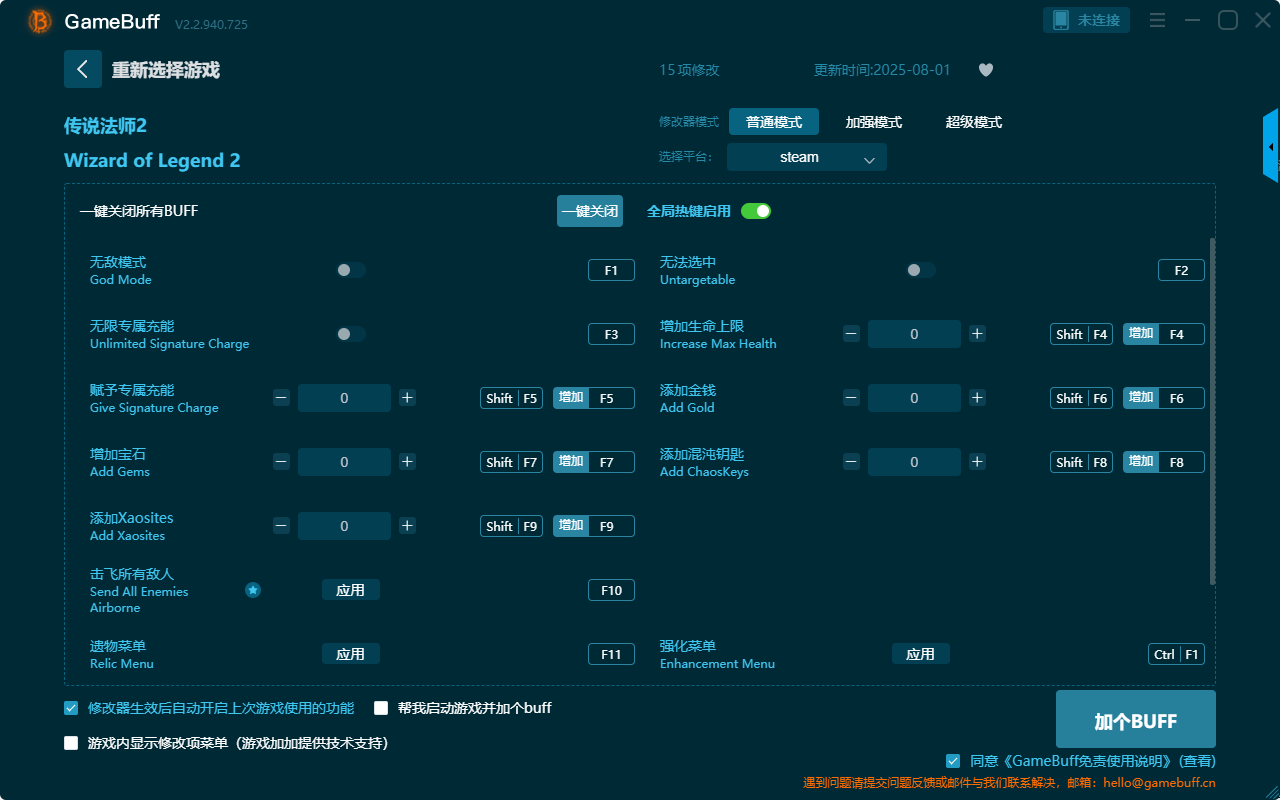1280x800 pixels.
Task: Click the 增加 F4 hotkey box
Action: pos(1164,334)
